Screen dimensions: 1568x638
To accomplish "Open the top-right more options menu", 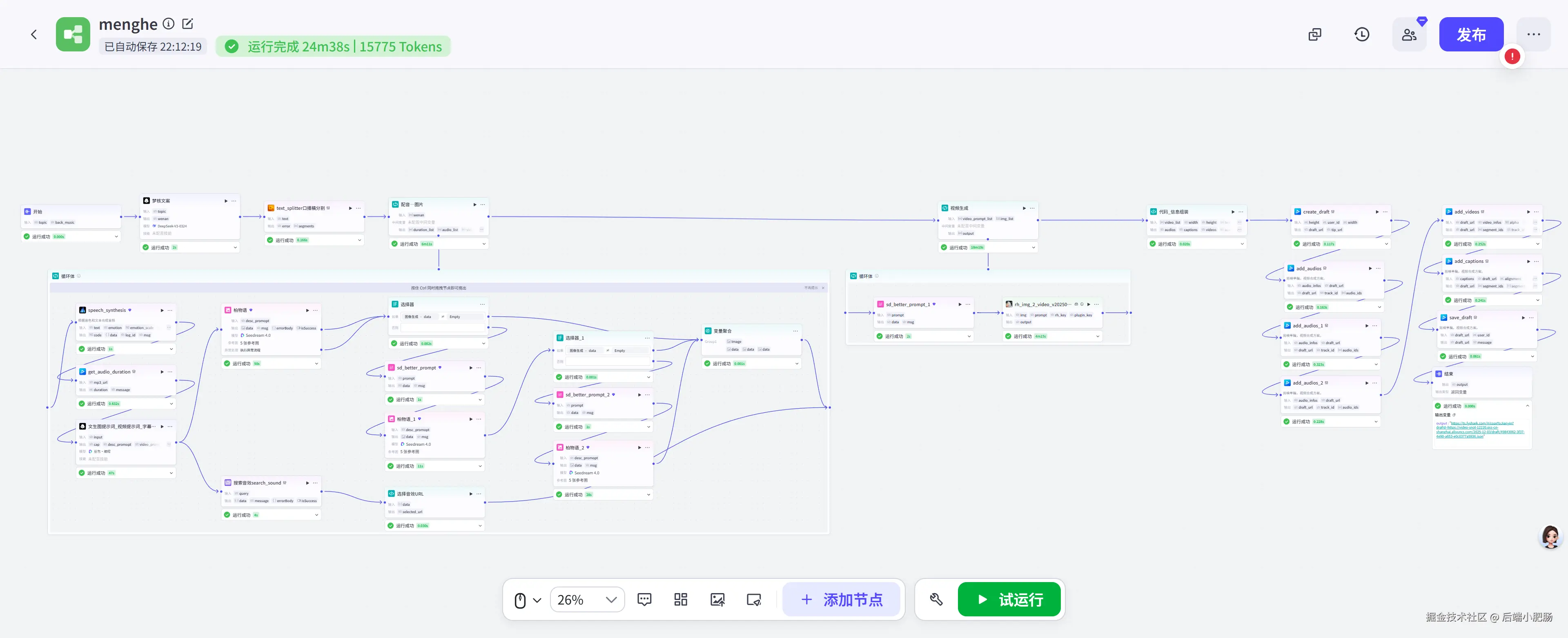I will click(x=1533, y=35).
